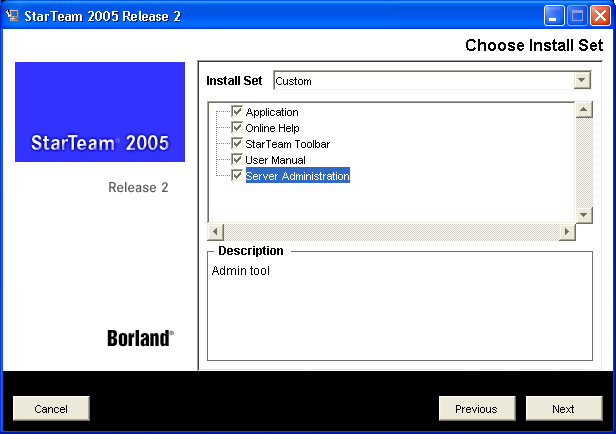
Task: Select StarTeam Toolbar in the feature list
Action: coord(287,144)
